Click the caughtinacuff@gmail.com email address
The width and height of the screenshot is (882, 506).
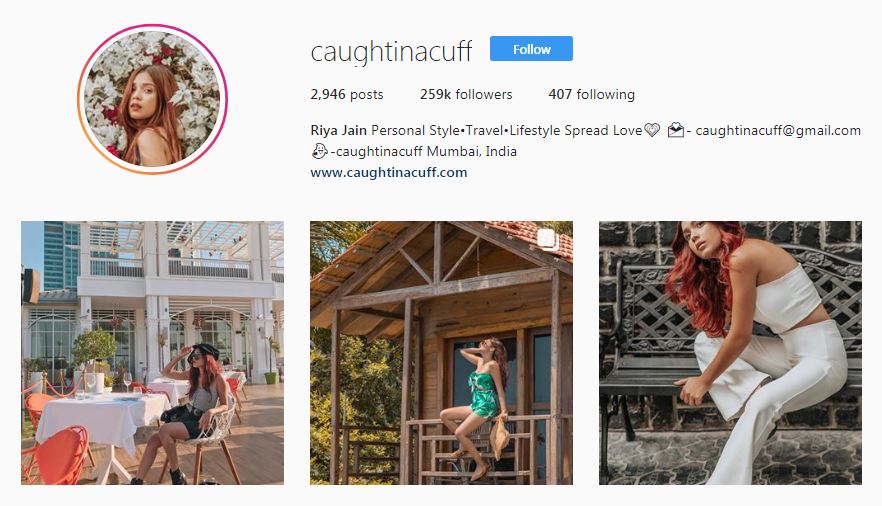(x=778, y=130)
